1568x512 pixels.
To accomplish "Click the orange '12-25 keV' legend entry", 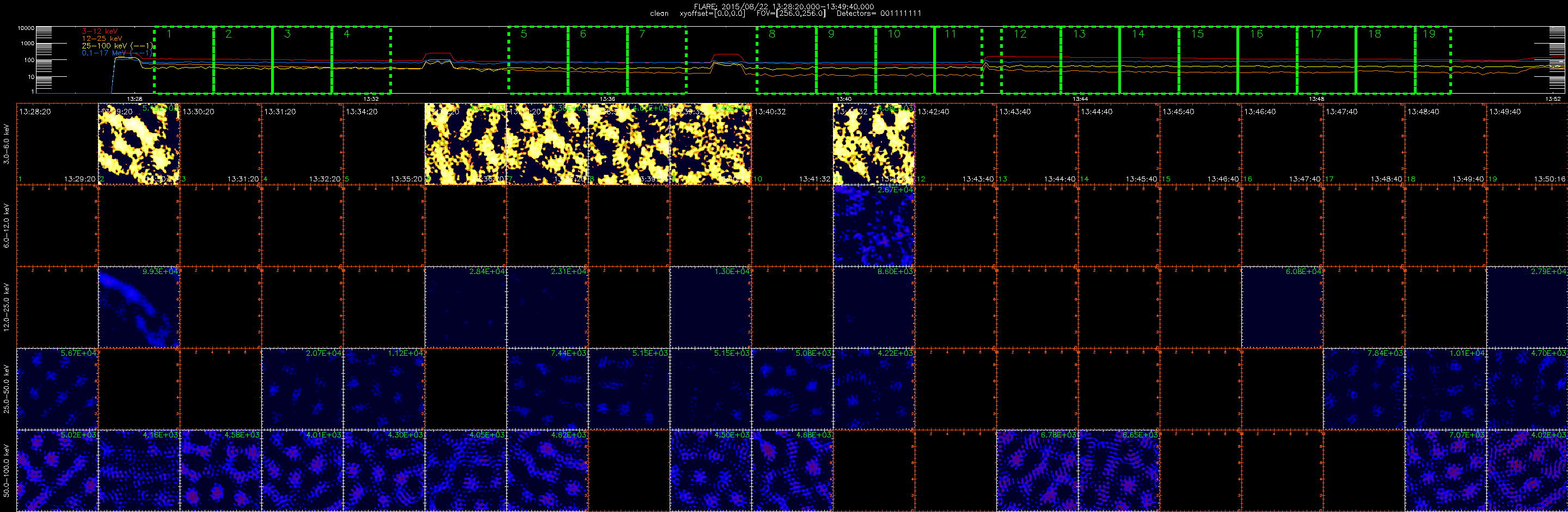I will pyautogui.click(x=102, y=38).
